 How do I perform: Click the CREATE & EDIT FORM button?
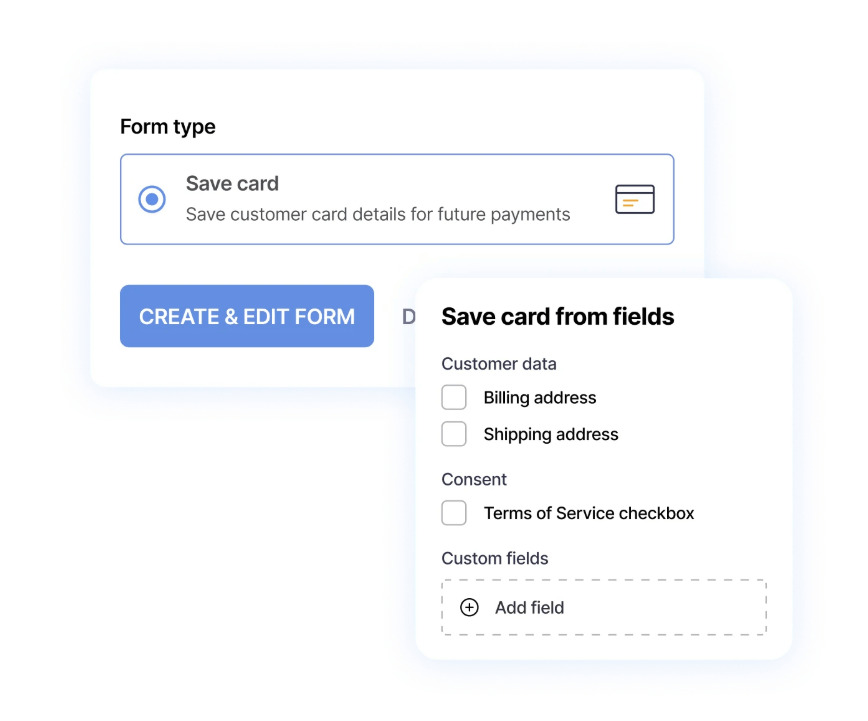click(x=246, y=316)
